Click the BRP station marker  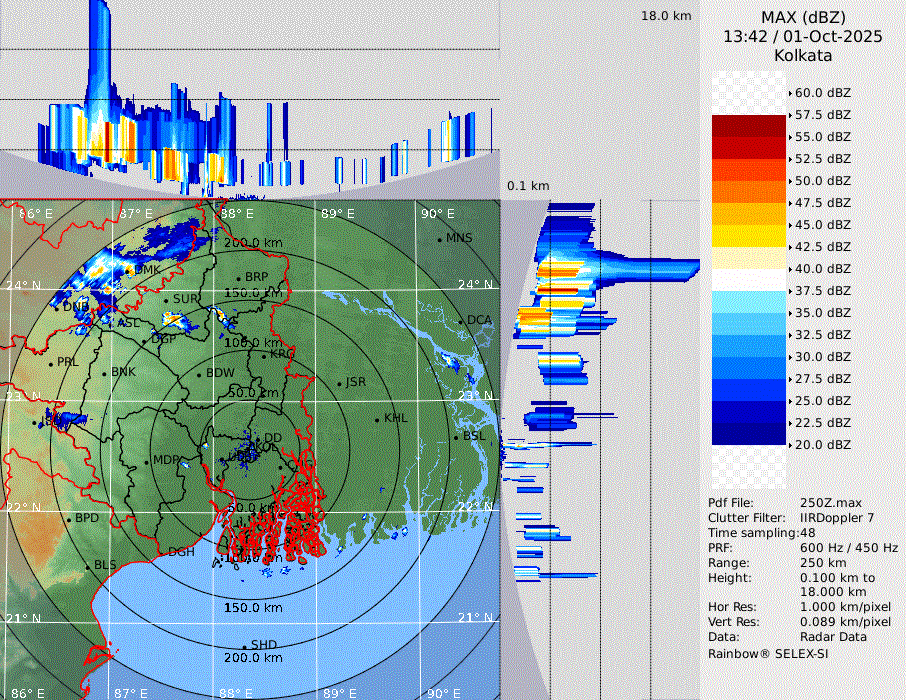tap(238, 278)
